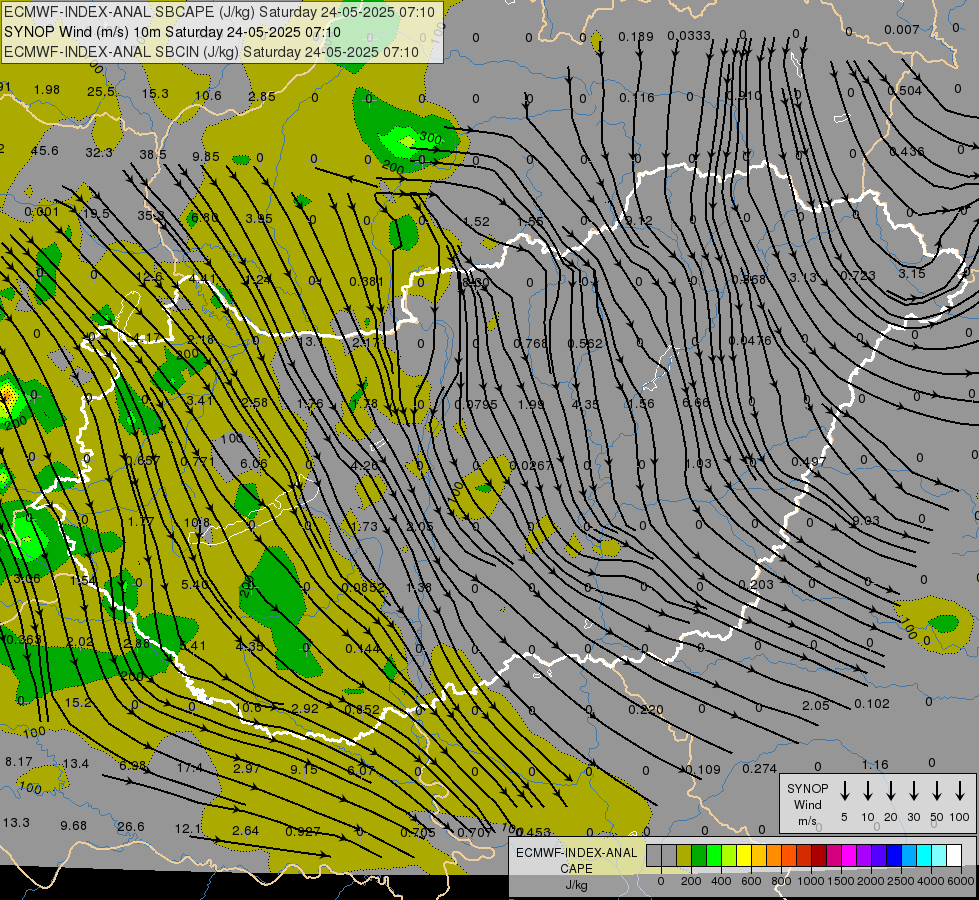Pick the first gray CAPE legend swatch
The height and width of the screenshot is (900, 979).
[x=654, y=855]
